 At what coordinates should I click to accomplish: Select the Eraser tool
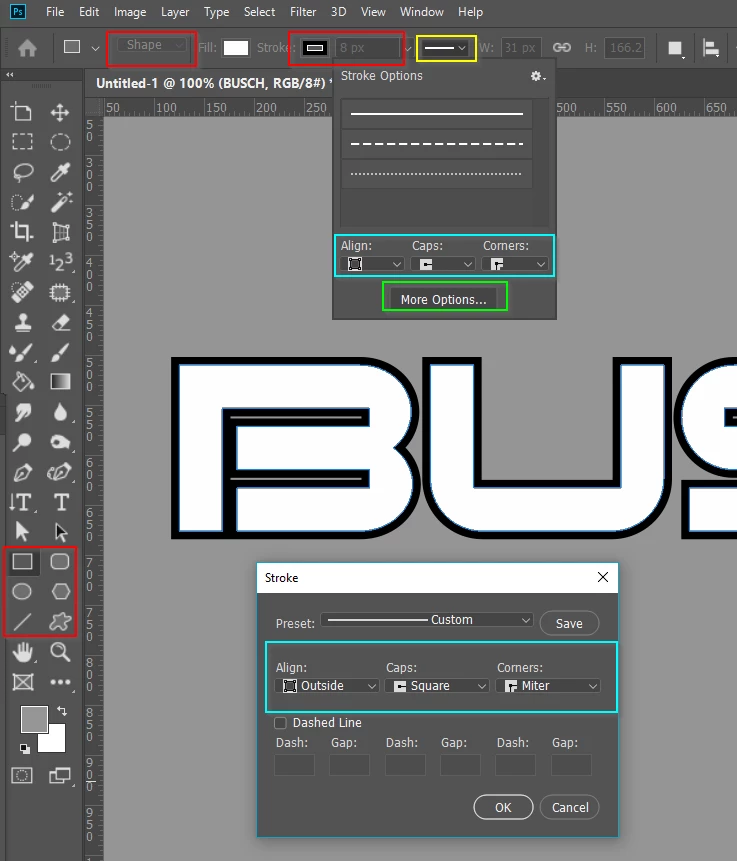(60, 322)
